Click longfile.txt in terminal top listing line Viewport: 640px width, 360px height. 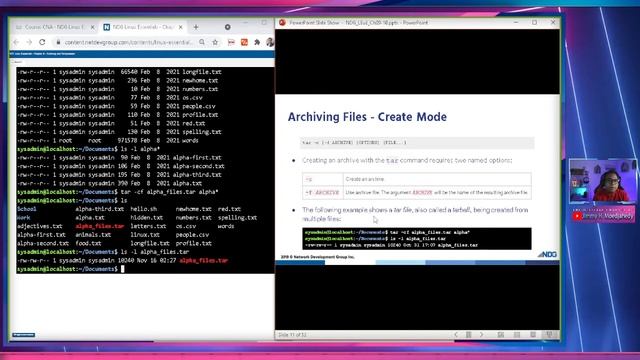pos(202,72)
